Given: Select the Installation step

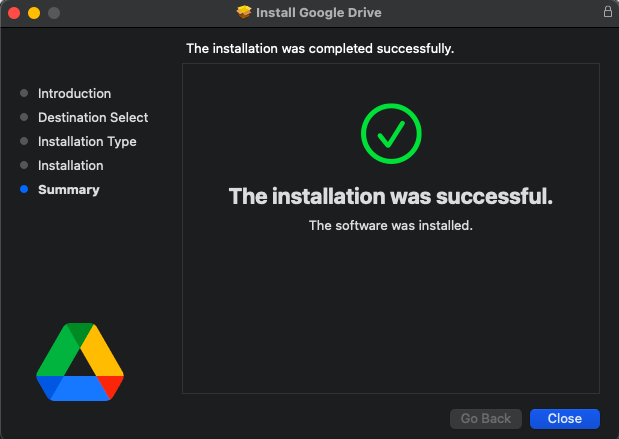Looking at the screenshot, I should click(71, 166).
